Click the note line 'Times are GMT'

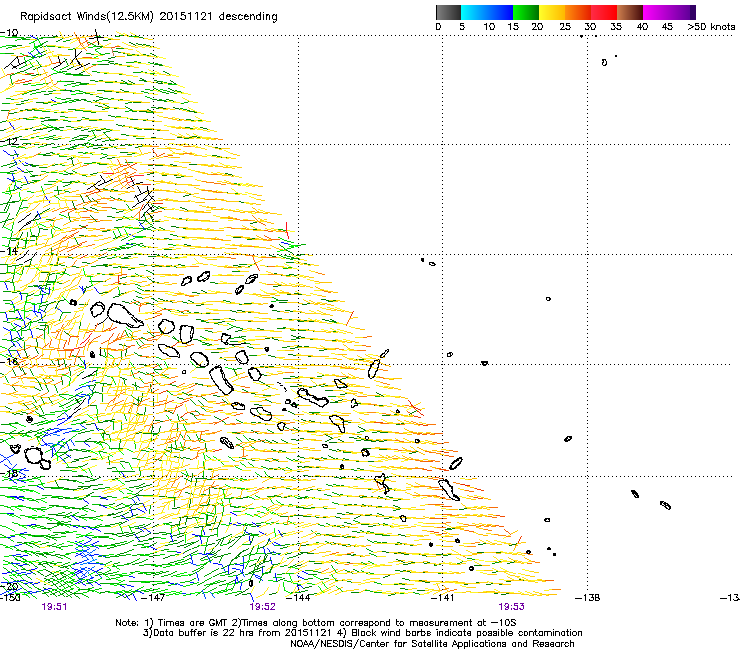[316, 623]
